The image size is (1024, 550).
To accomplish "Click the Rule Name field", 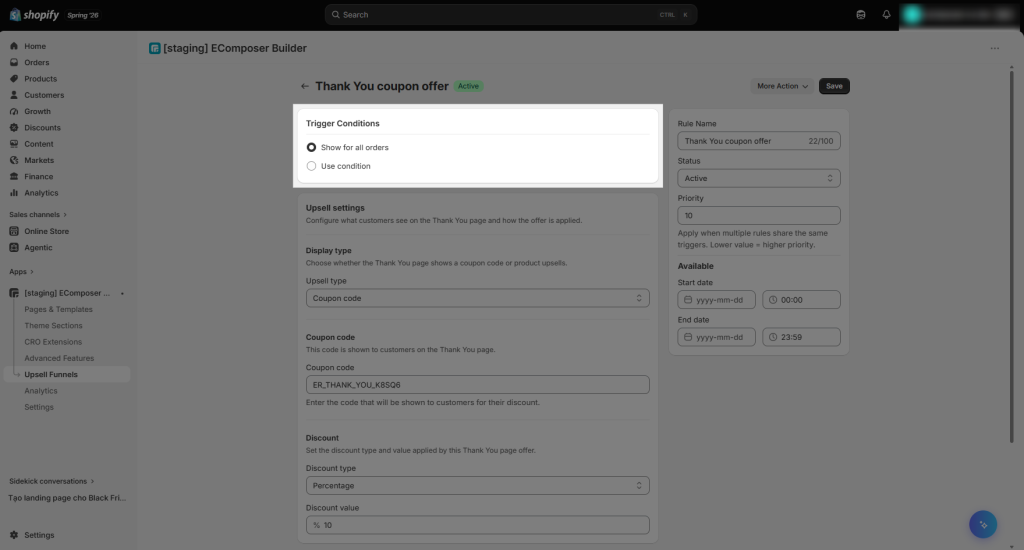I will pos(759,141).
